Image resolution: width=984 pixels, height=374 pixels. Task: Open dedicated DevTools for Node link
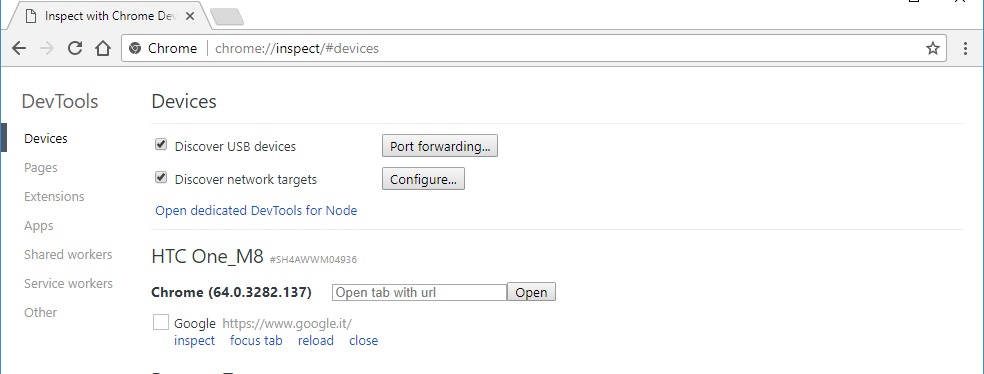click(x=256, y=211)
